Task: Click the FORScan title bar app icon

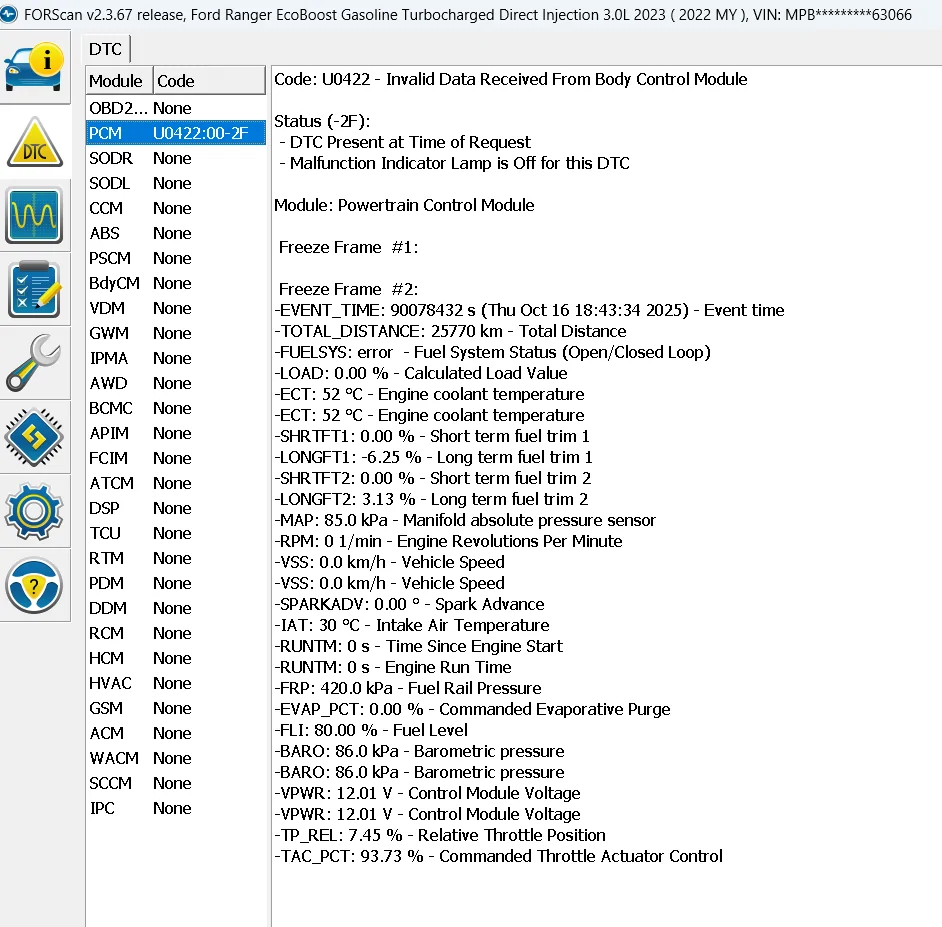Action: point(10,15)
